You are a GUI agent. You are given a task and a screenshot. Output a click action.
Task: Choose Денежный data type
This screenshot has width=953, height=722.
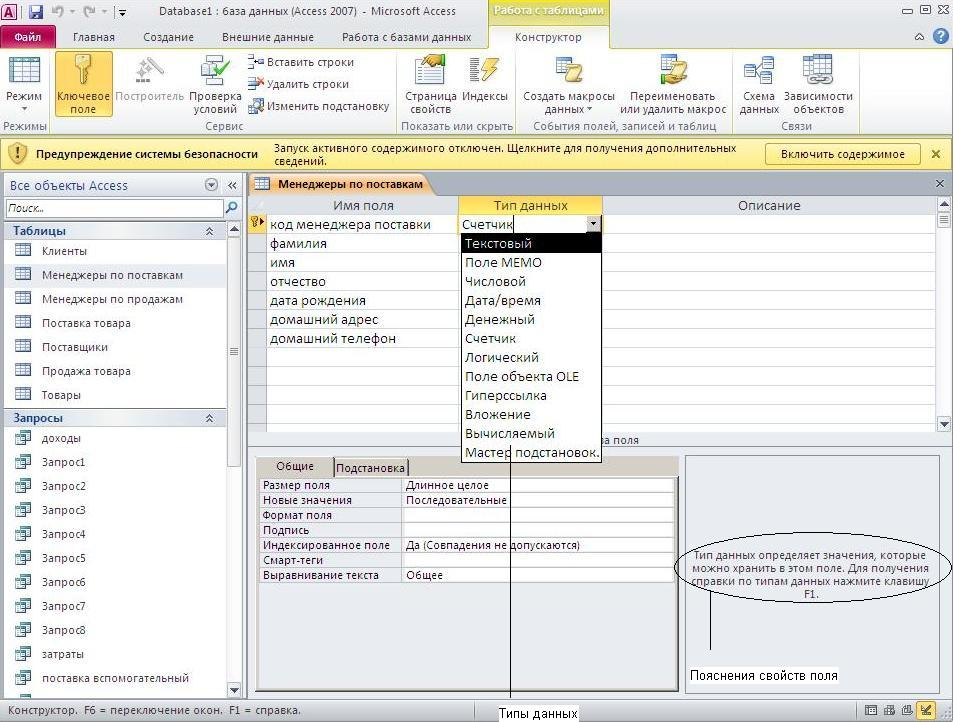point(531,319)
